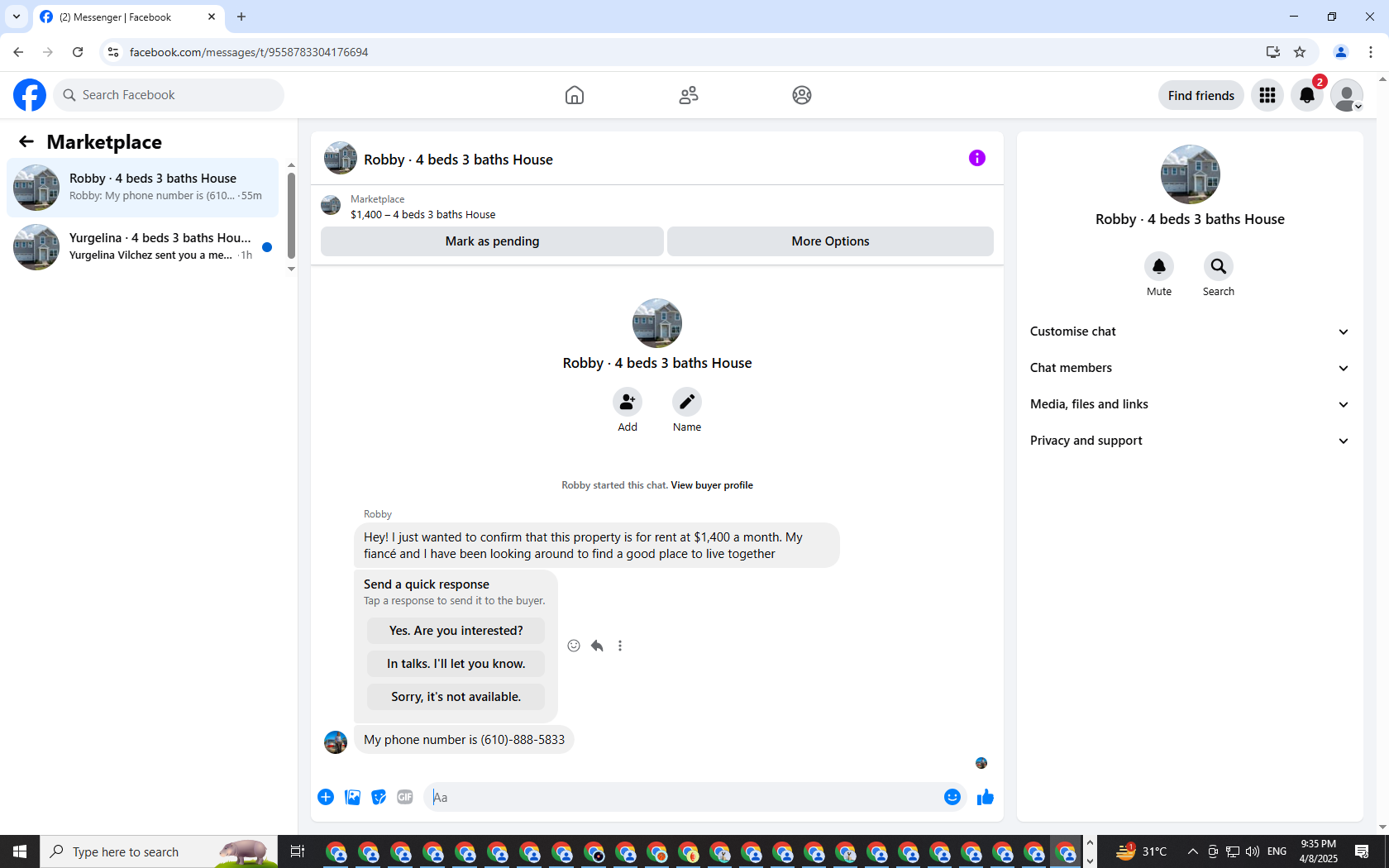Attach a photo file icon
The height and width of the screenshot is (868, 1389).
[x=352, y=797]
